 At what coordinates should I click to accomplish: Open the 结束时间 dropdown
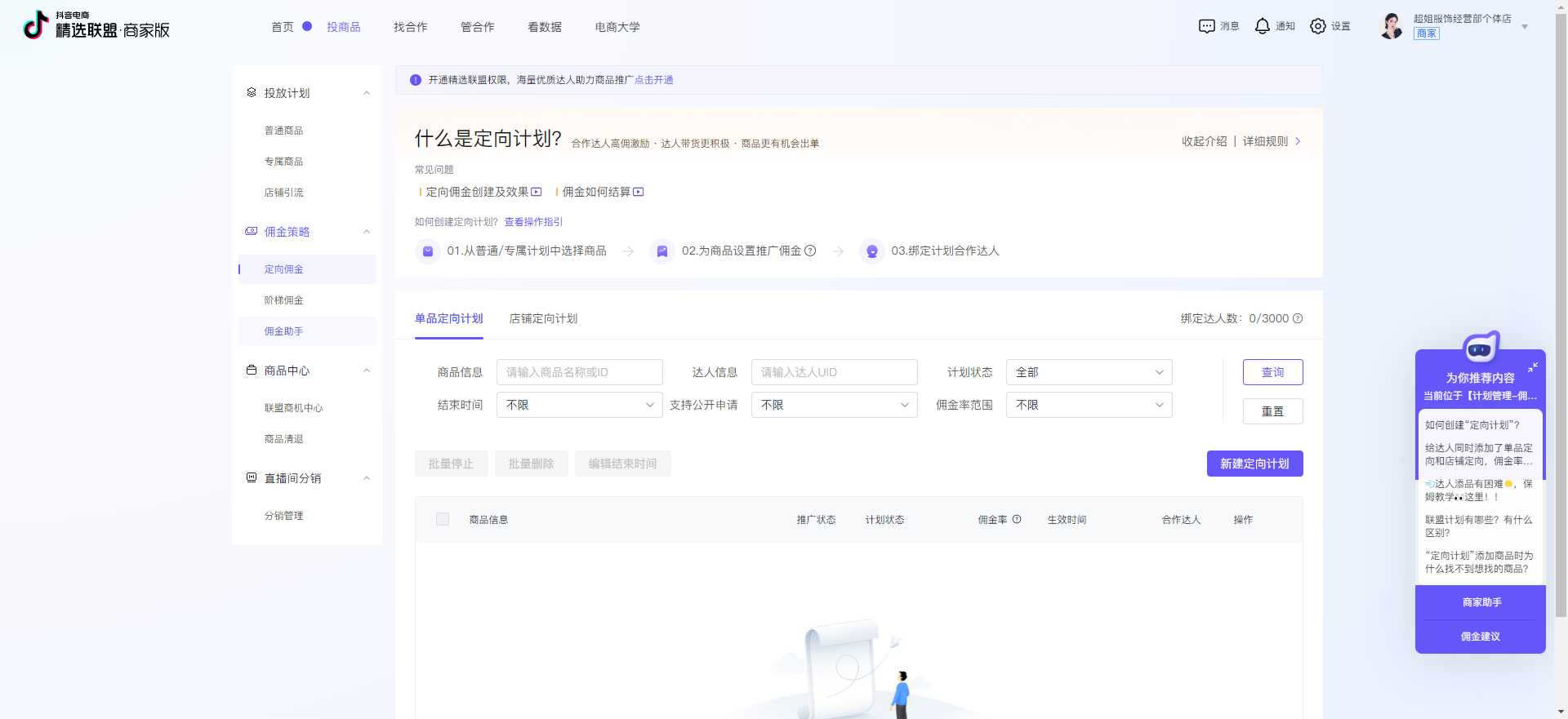point(579,405)
